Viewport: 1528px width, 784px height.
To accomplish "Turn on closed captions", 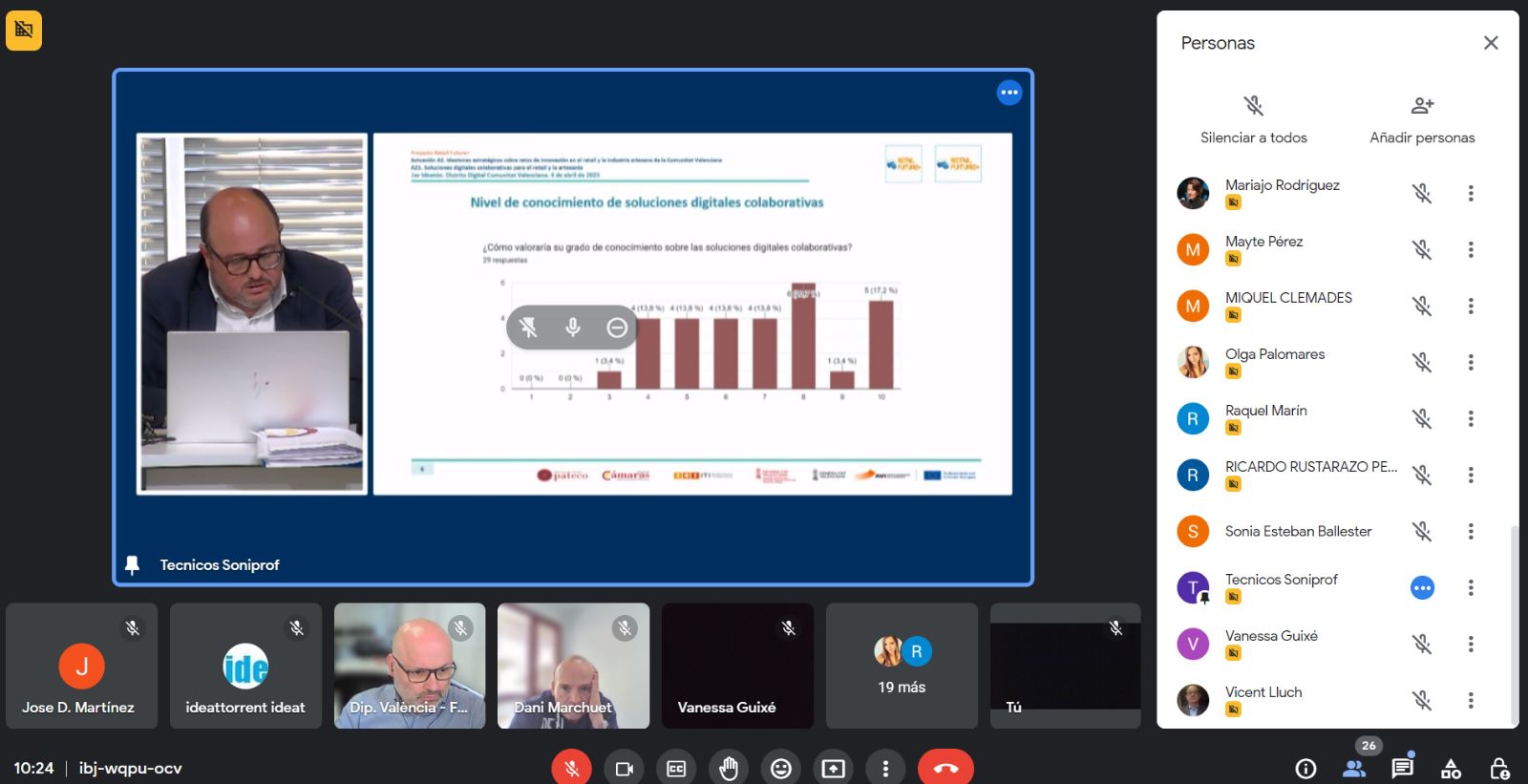I will point(676,768).
